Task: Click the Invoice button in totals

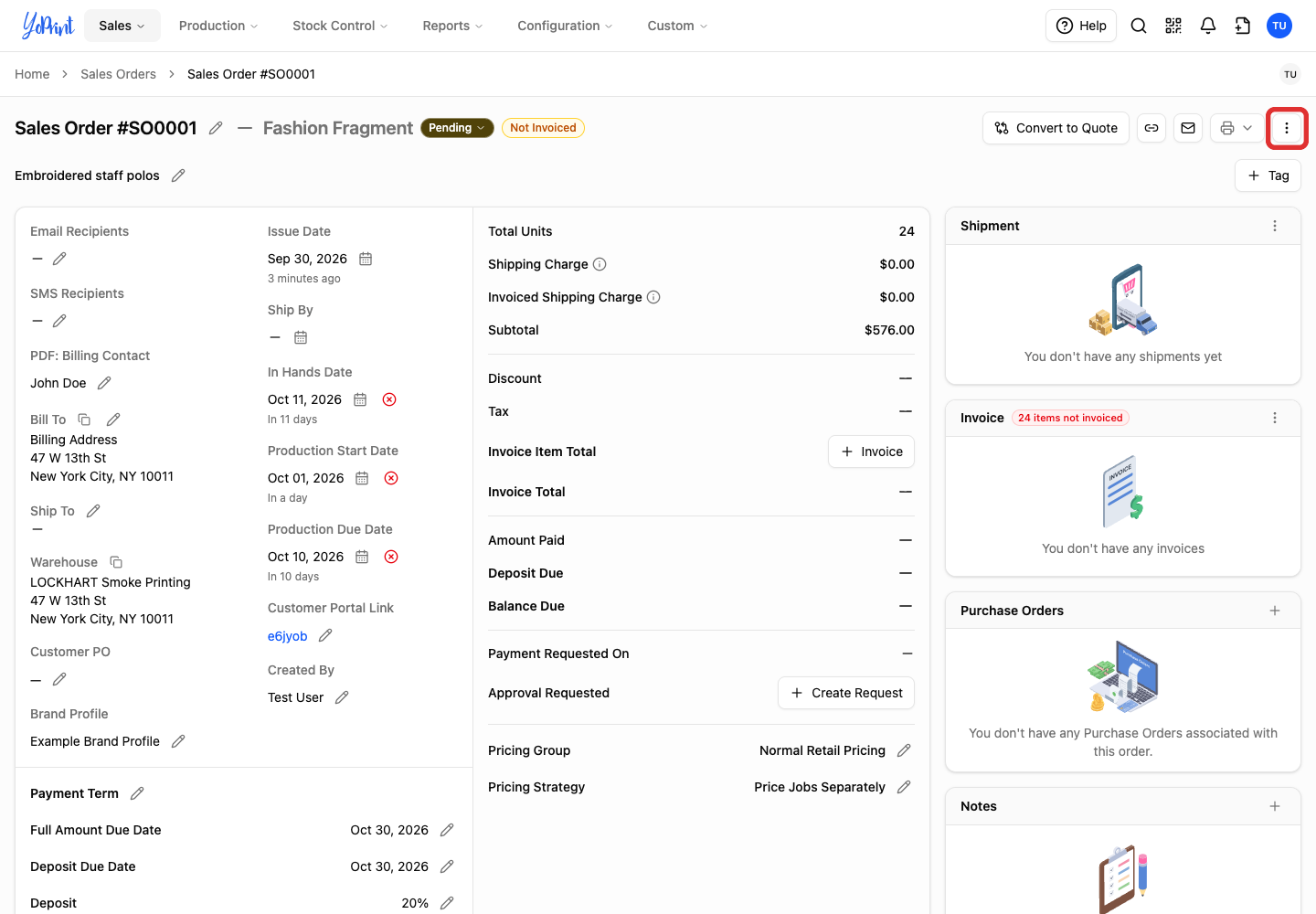Action: click(x=871, y=452)
